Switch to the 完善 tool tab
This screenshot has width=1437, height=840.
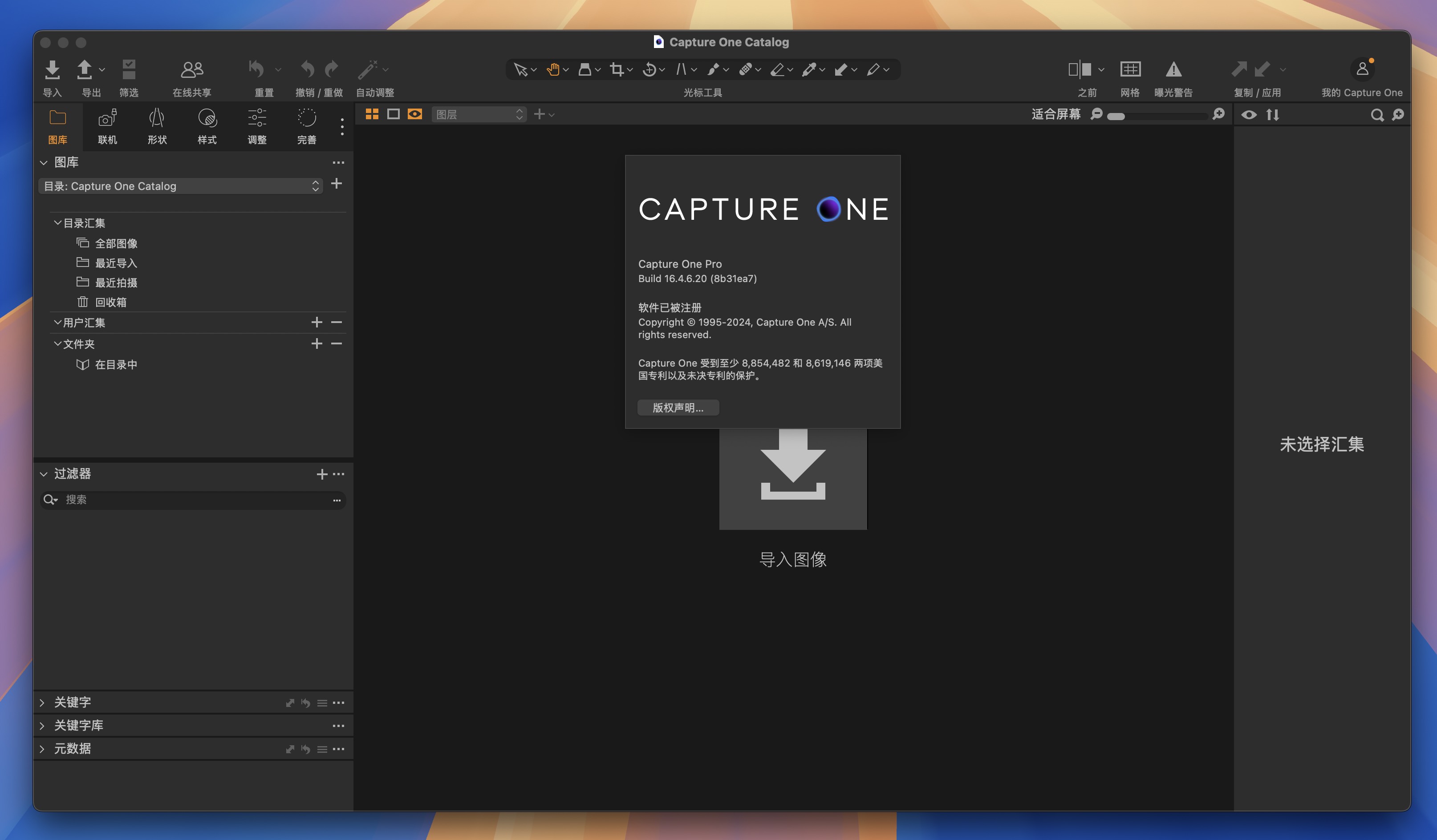point(306,126)
